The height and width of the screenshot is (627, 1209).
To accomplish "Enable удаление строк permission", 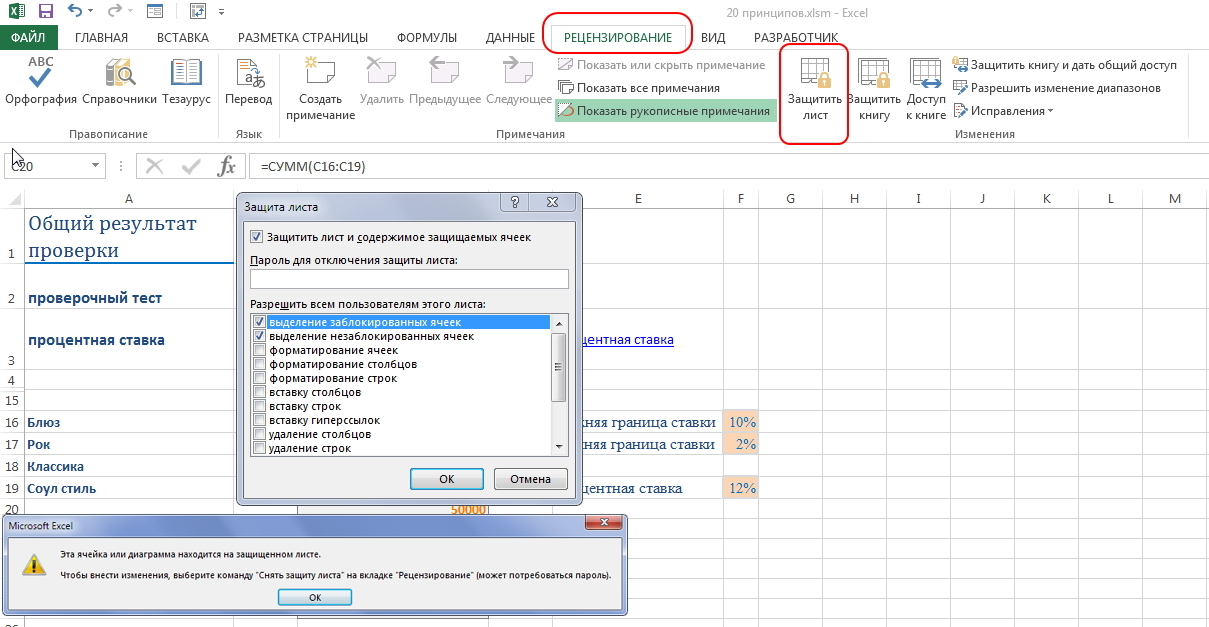I will [x=260, y=448].
